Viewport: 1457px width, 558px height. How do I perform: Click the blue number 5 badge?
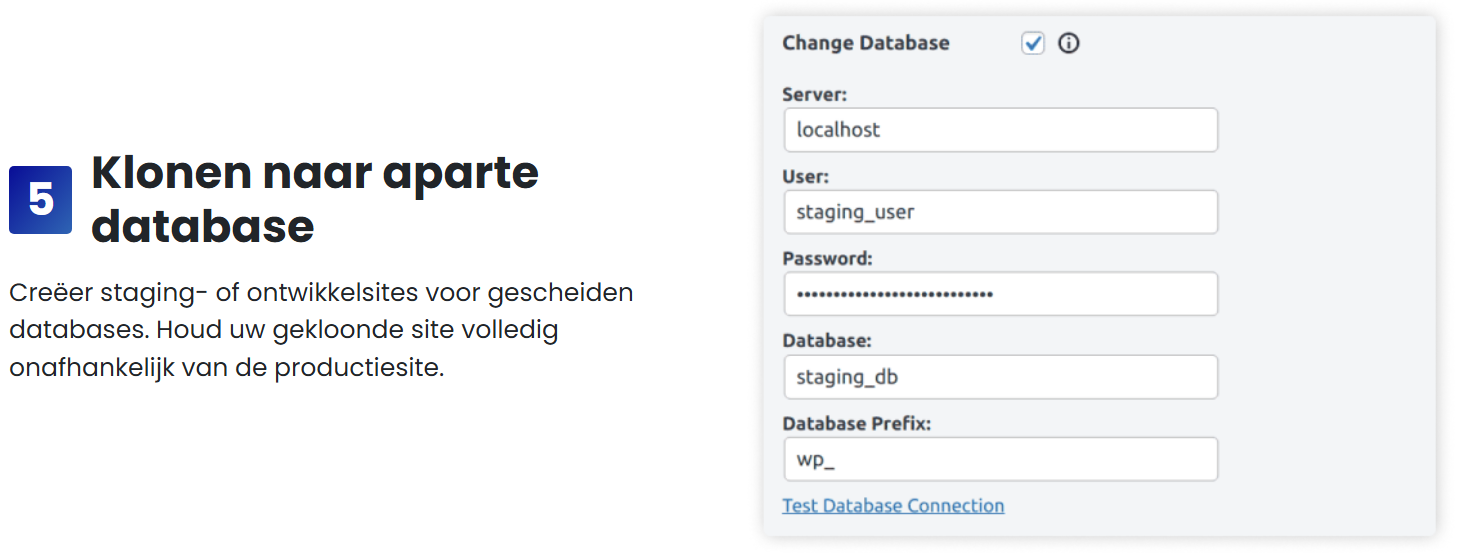pyautogui.click(x=40, y=200)
